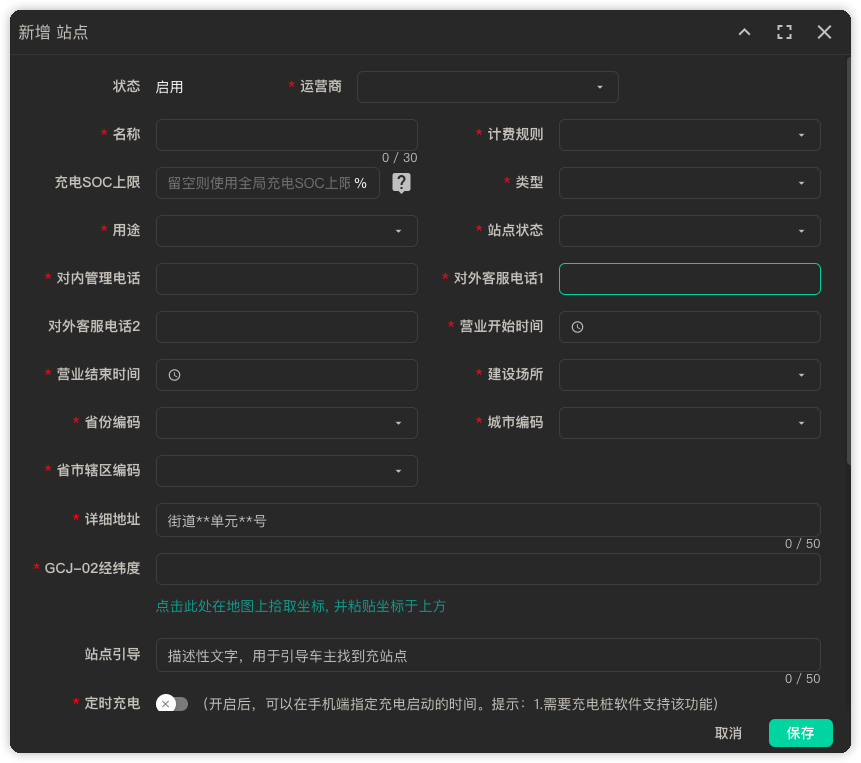Click the GCJ-02经纬度 input field
The width and height of the screenshot is (861, 763).
(488, 569)
